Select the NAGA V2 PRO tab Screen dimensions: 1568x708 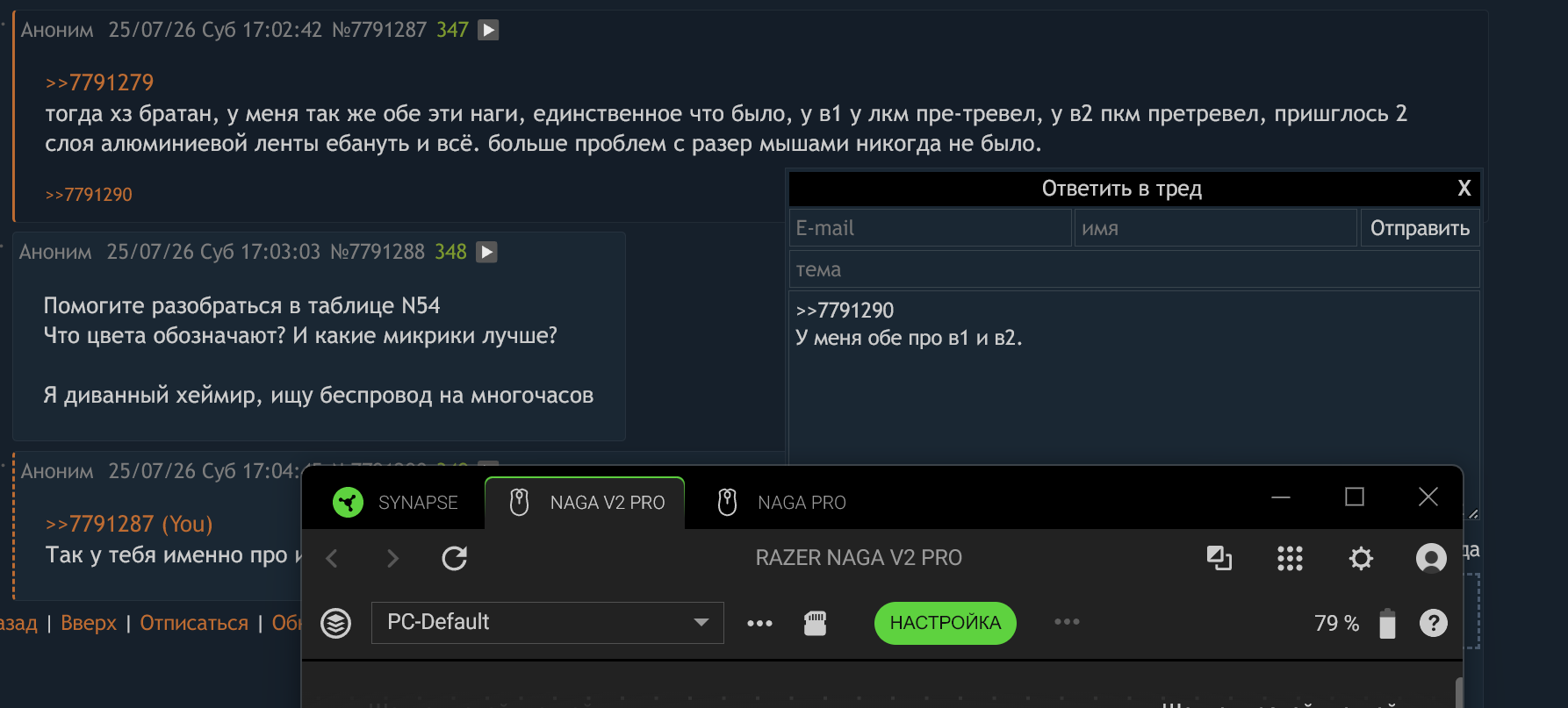tap(585, 503)
